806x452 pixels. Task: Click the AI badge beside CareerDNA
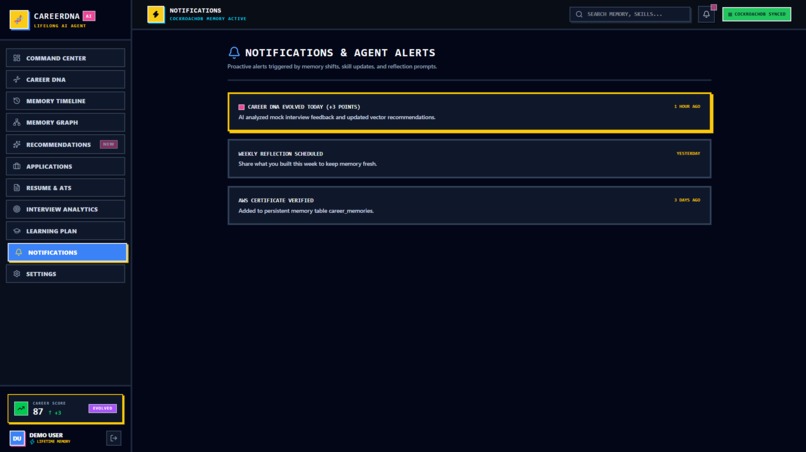pos(89,16)
